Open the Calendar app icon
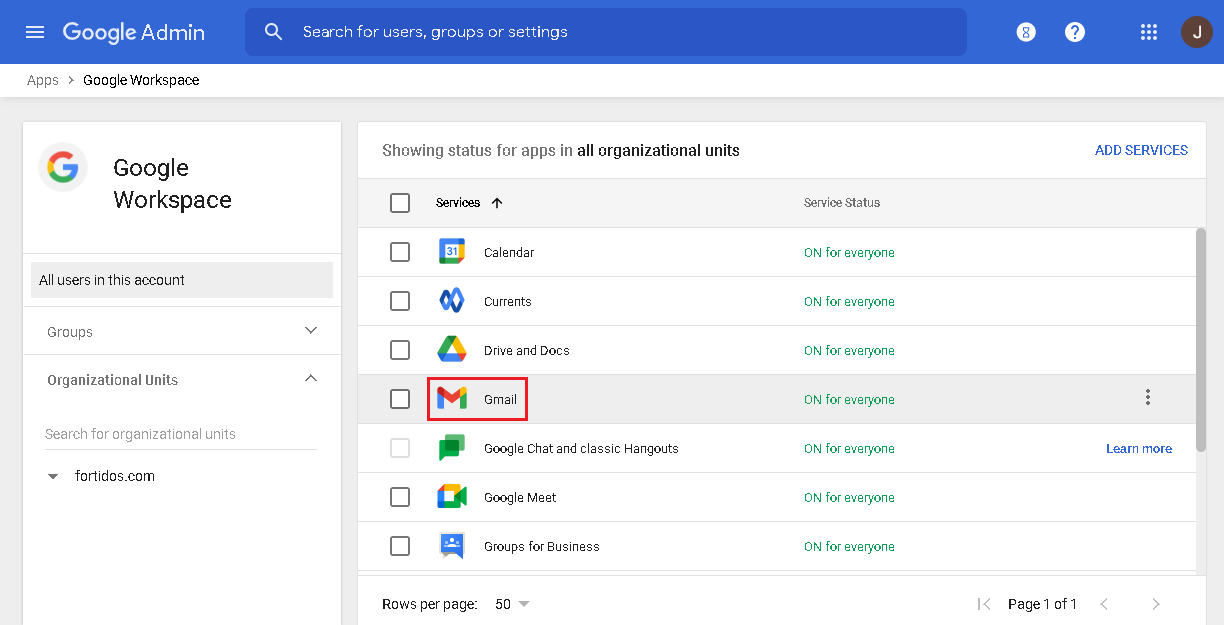Viewport: 1224px width, 625px height. 451,252
